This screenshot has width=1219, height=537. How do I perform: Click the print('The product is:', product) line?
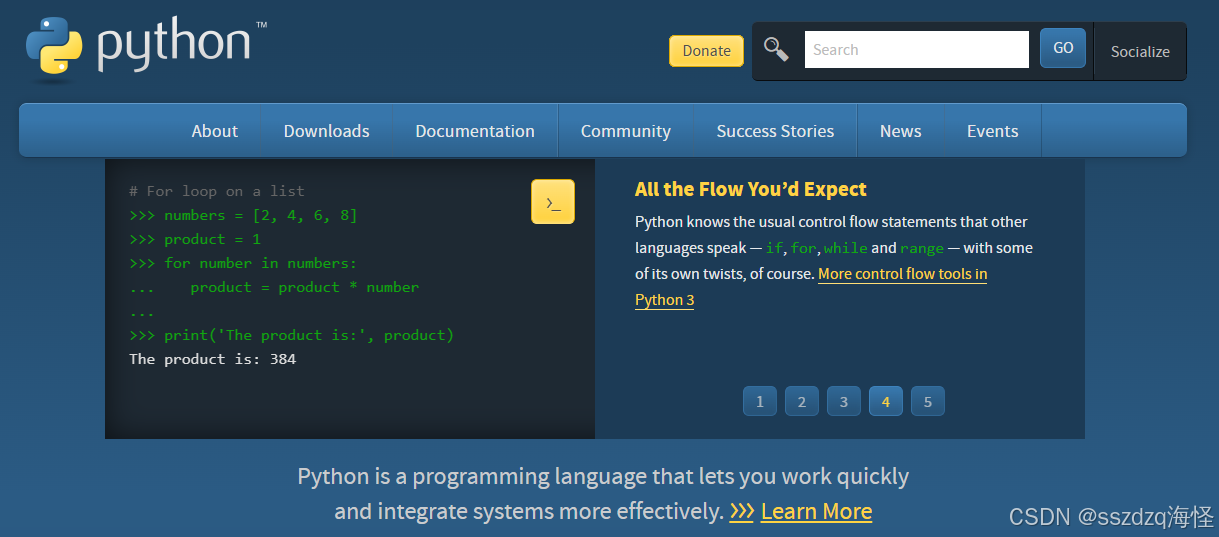(291, 335)
